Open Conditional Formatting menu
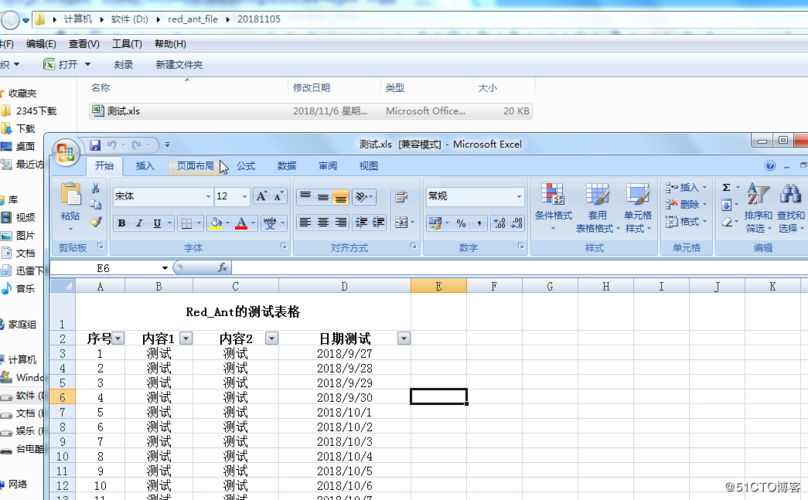Screen dimensions: 808x500 click(553, 207)
